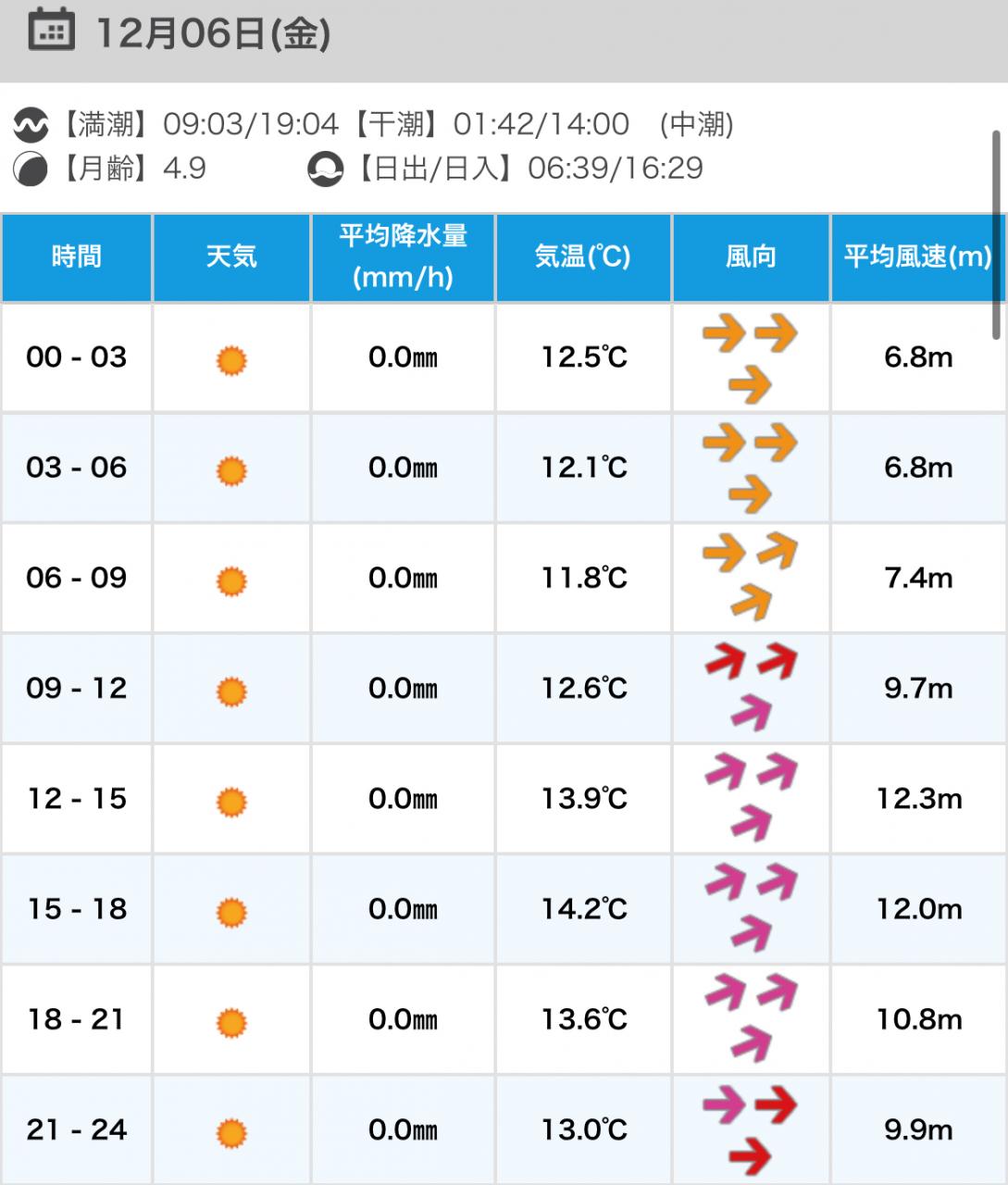Click the 14.2℃ temperature cell
This screenshot has width=1008, height=1185.
pyautogui.click(x=583, y=909)
